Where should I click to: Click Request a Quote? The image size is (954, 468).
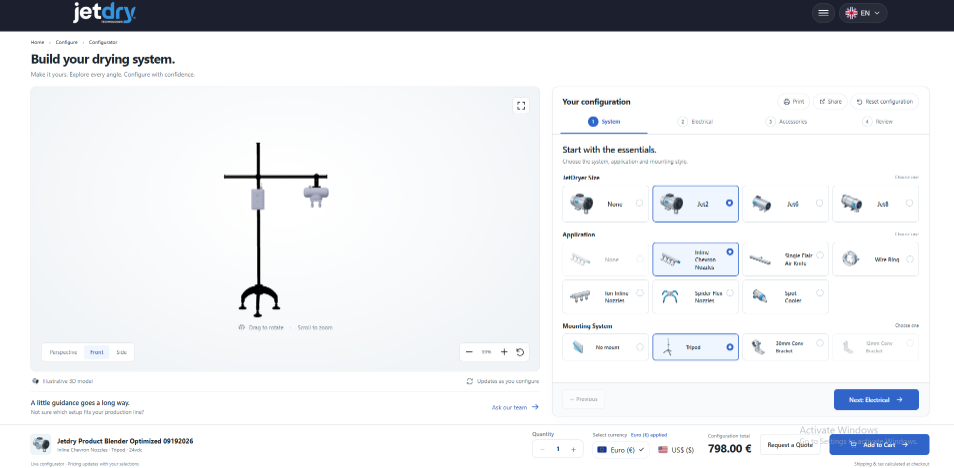(x=790, y=445)
